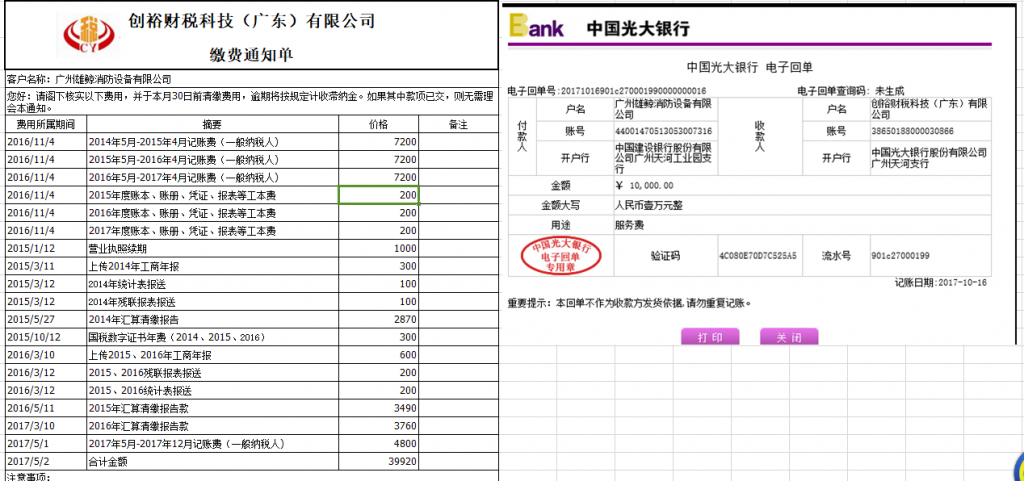Click the 中国光大银行 电子回单 receipt title

pyautogui.click(x=750, y=67)
